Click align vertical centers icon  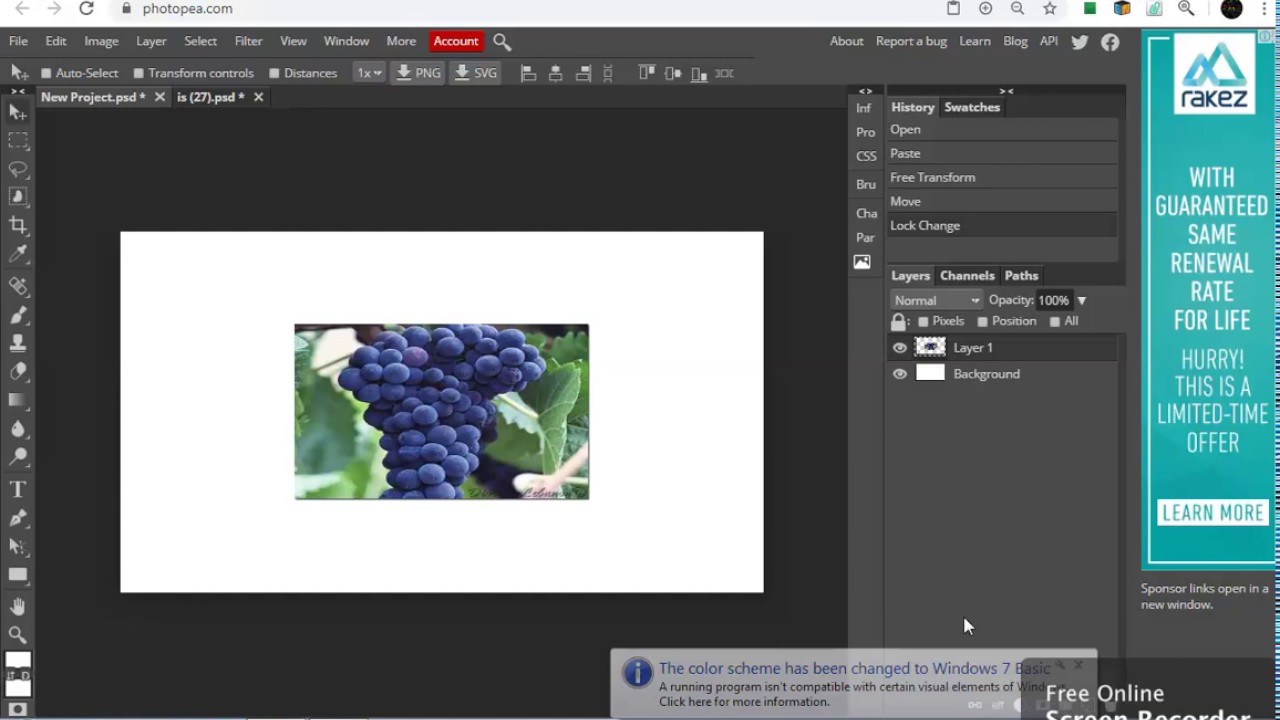(673, 73)
